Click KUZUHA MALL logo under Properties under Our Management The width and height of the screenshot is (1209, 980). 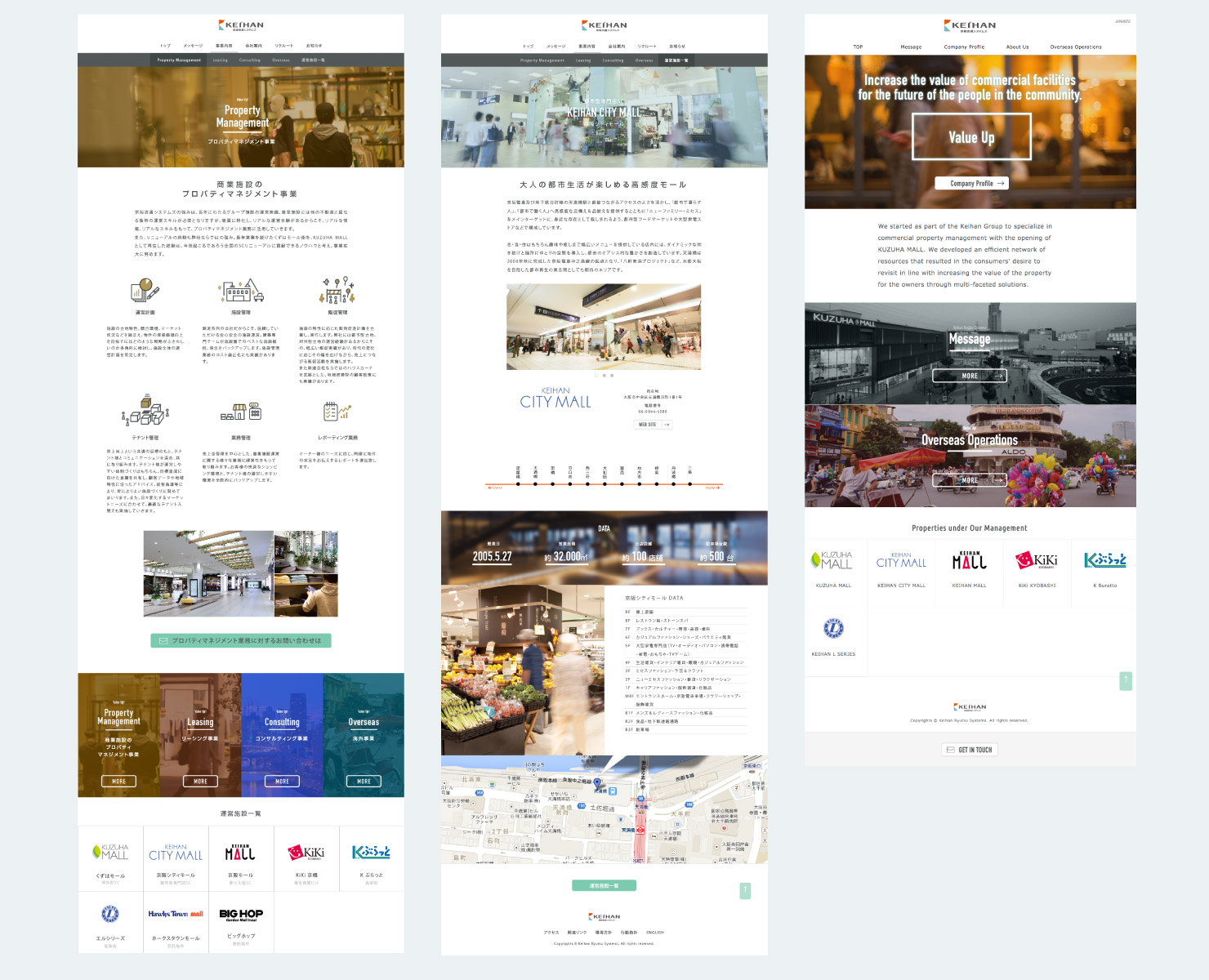(832, 560)
